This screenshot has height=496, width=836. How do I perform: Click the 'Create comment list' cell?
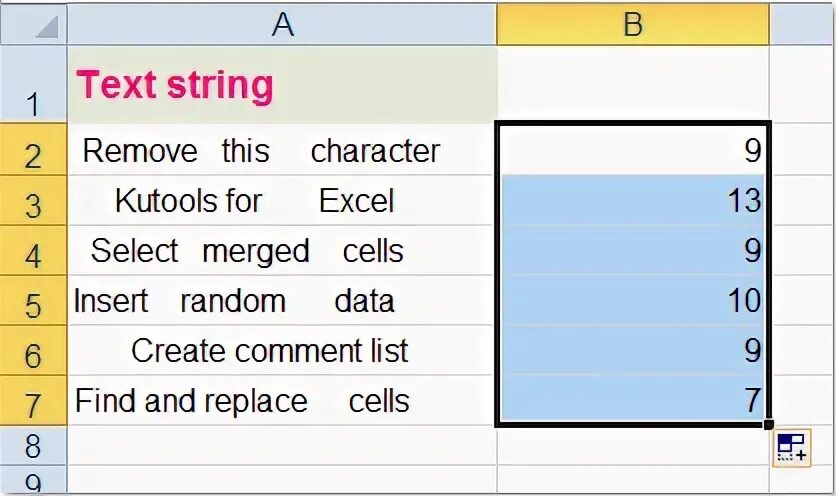pyautogui.click(x=282, y=351)
